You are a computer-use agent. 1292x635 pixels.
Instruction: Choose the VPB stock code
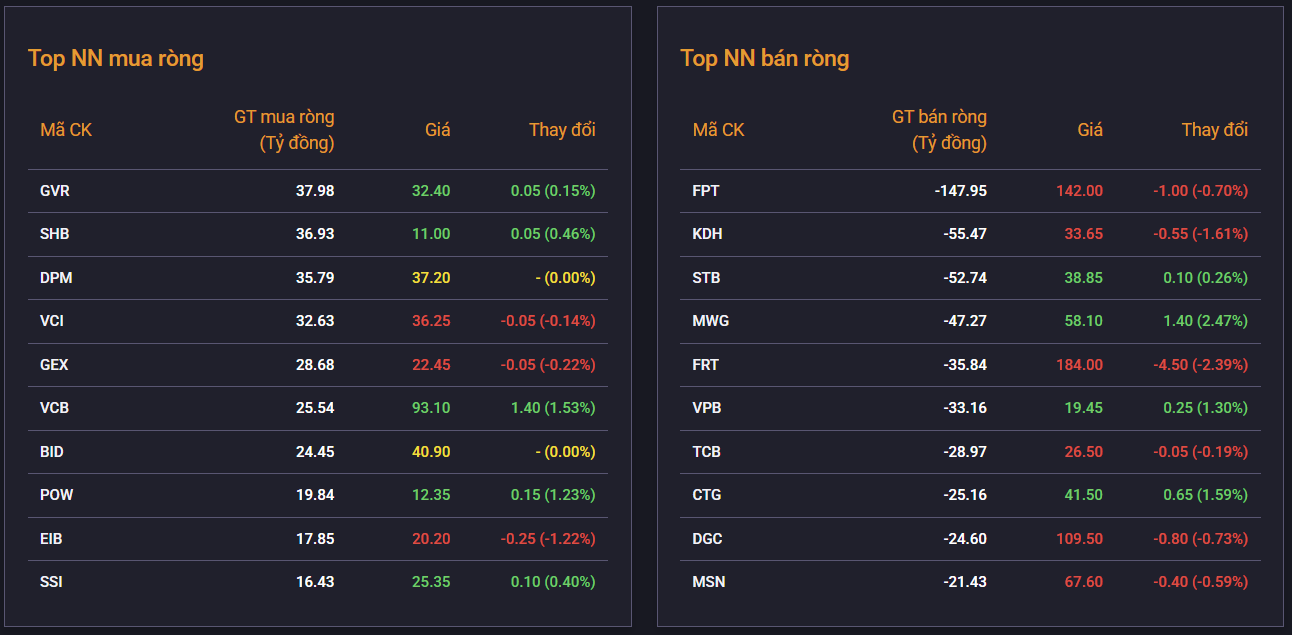tap(707, 408)
